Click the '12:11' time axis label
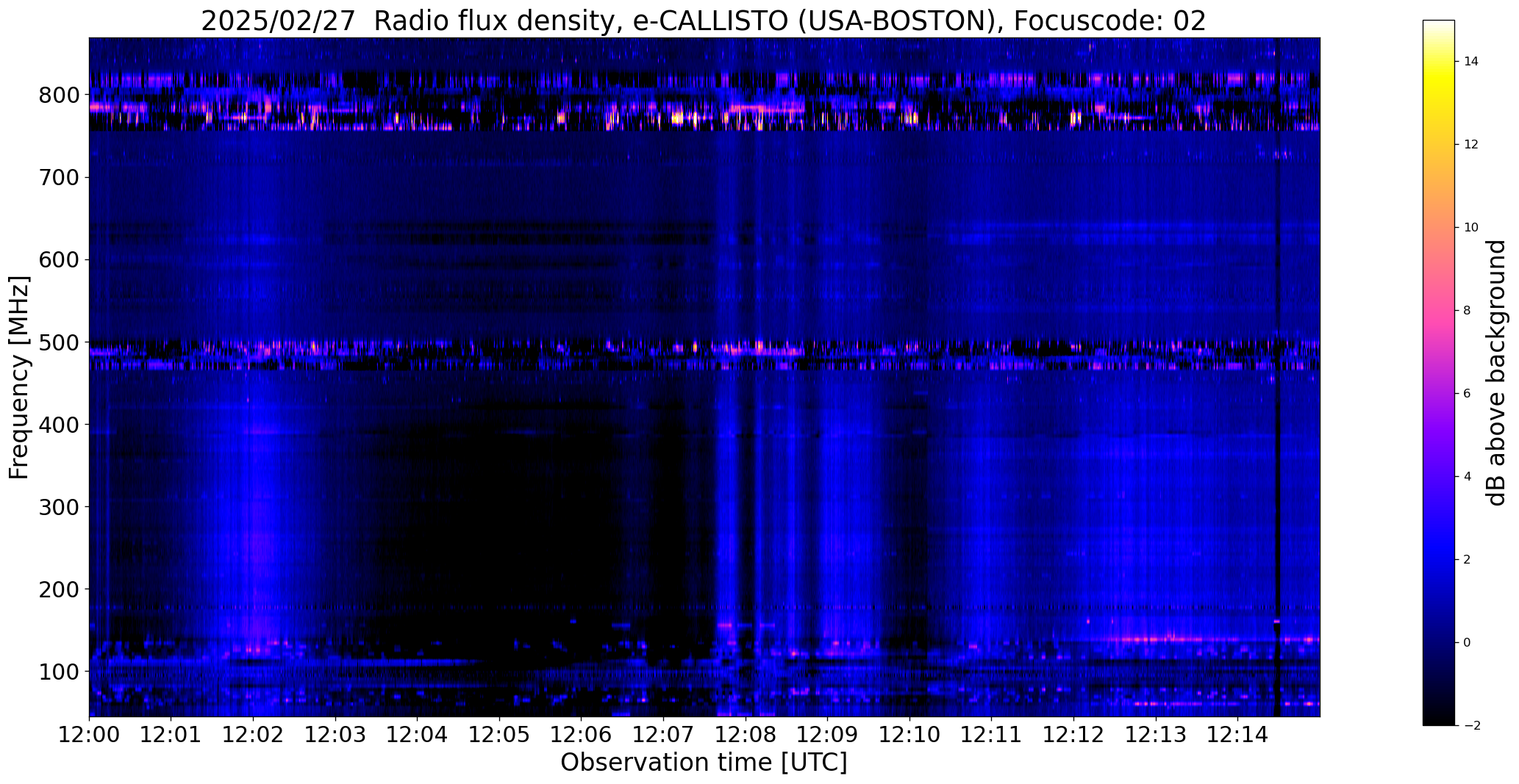 tap(992, 735)
